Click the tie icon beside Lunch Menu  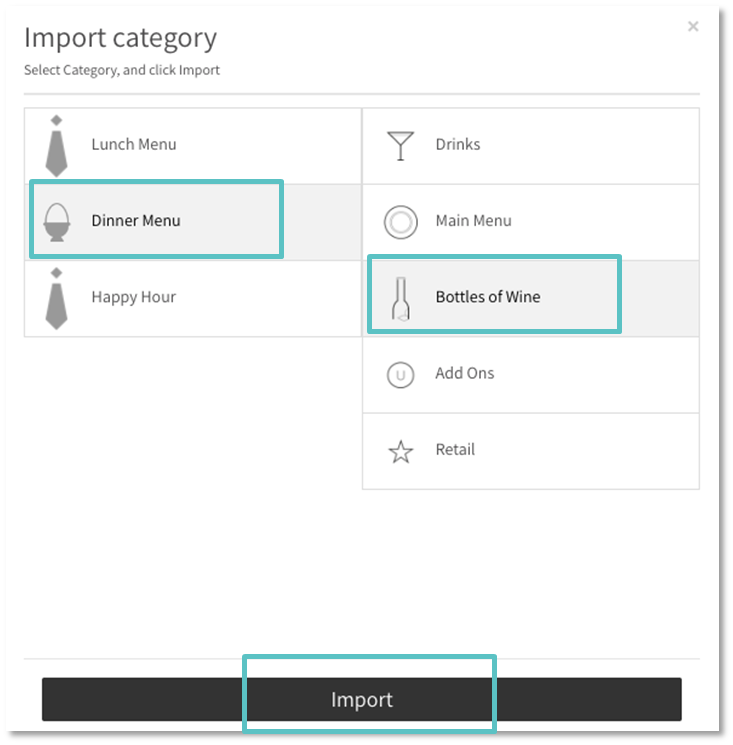point(57,146)
